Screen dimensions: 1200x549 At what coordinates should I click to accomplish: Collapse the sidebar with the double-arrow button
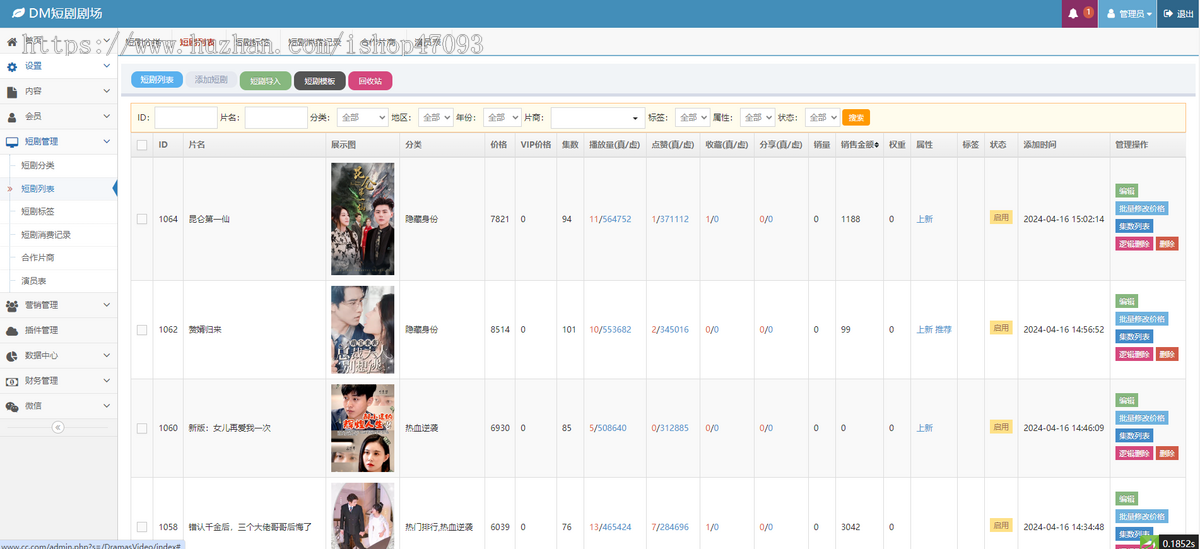(58, 427)
